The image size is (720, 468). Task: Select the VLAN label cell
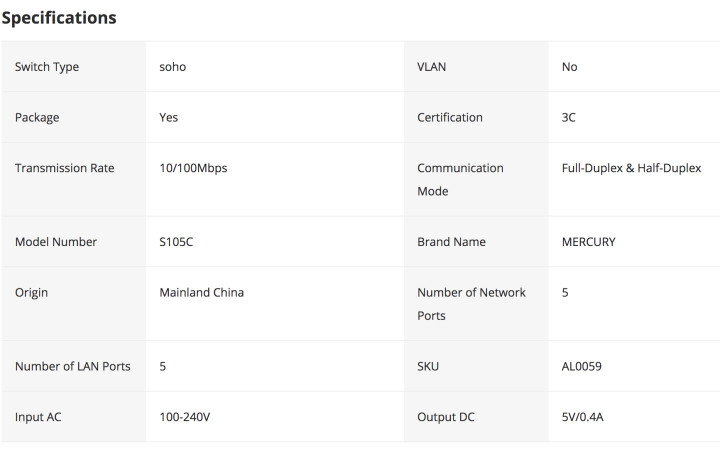(x=433, y=67)
